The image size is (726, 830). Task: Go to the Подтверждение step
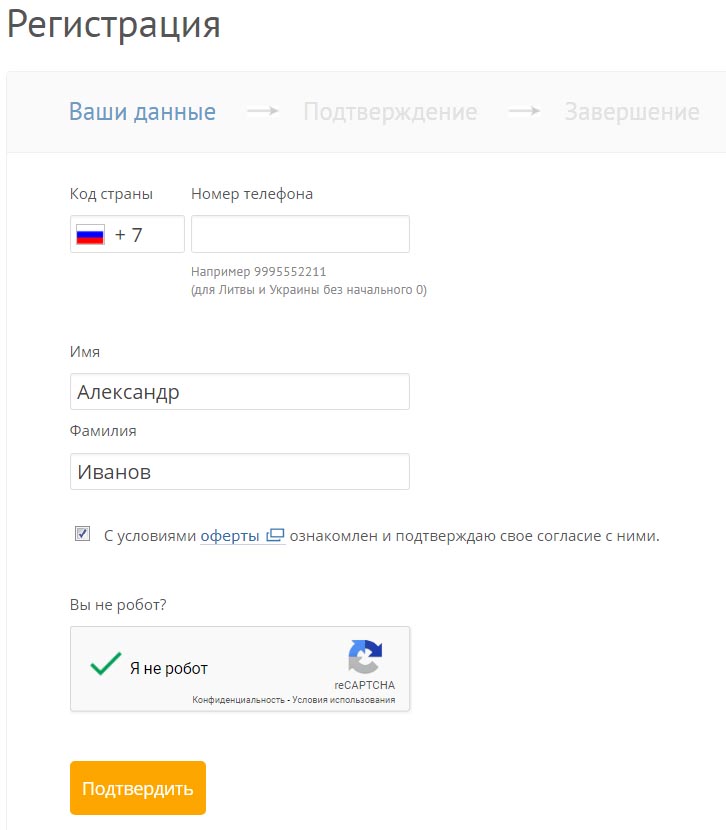390,112
